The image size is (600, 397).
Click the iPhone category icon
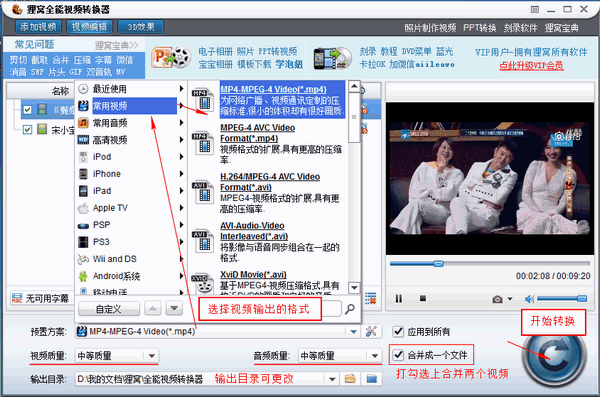pyautogui.click(x=83, y=174)
